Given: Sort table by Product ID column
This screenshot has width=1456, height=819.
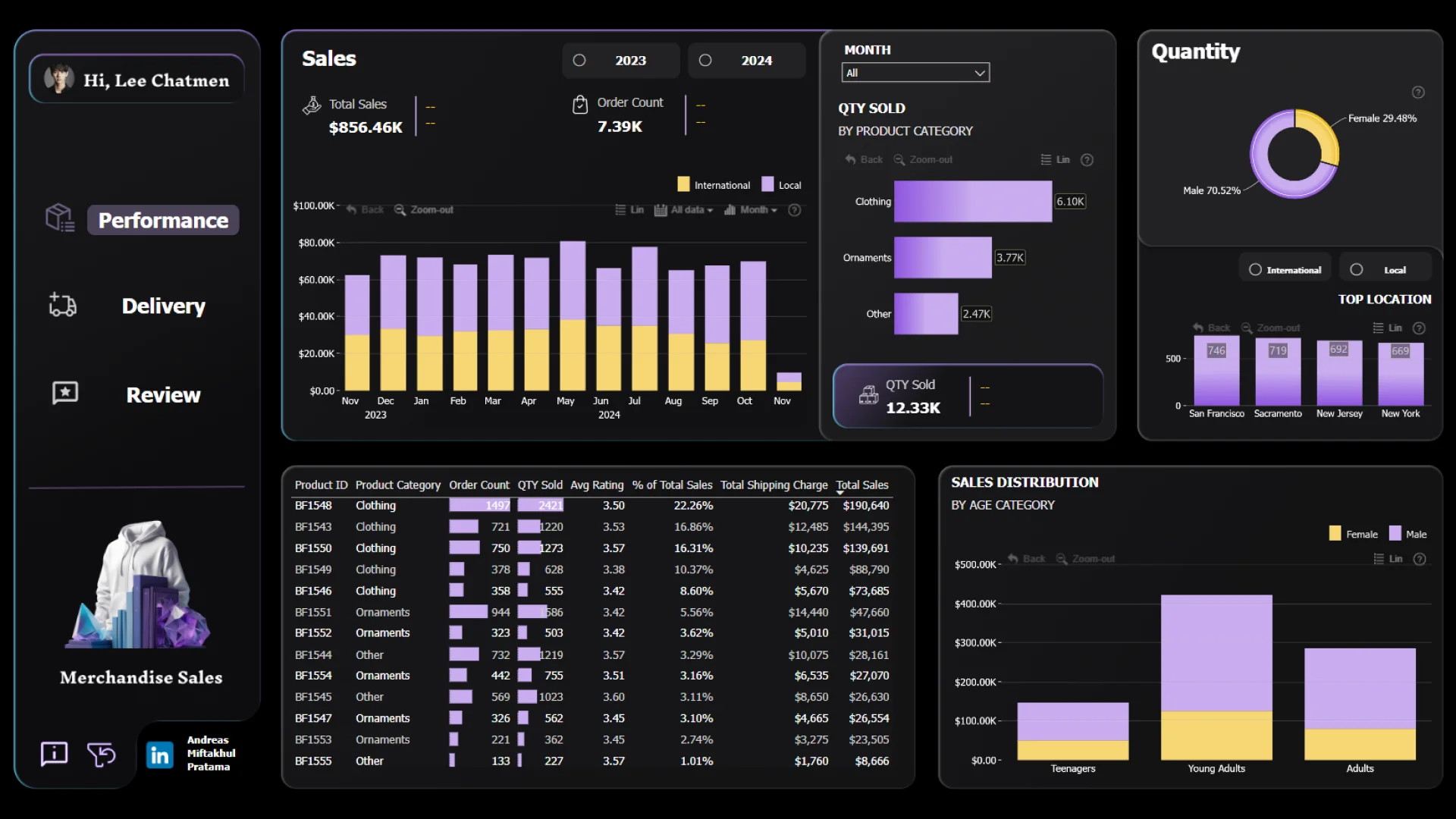Looking at the screenshot, I should [321, 485].
